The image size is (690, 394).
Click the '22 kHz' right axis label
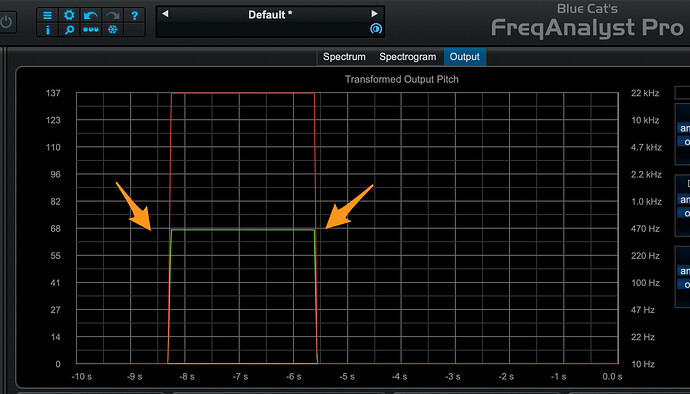[645, 93]
